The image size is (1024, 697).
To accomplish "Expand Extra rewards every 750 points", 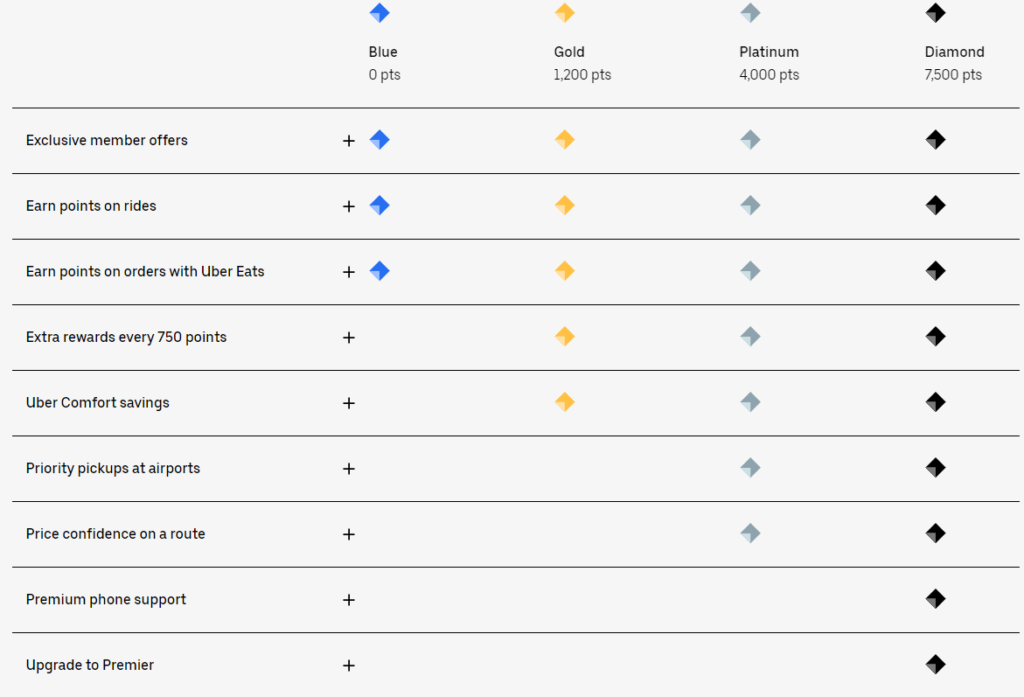I will pos(349,337).
